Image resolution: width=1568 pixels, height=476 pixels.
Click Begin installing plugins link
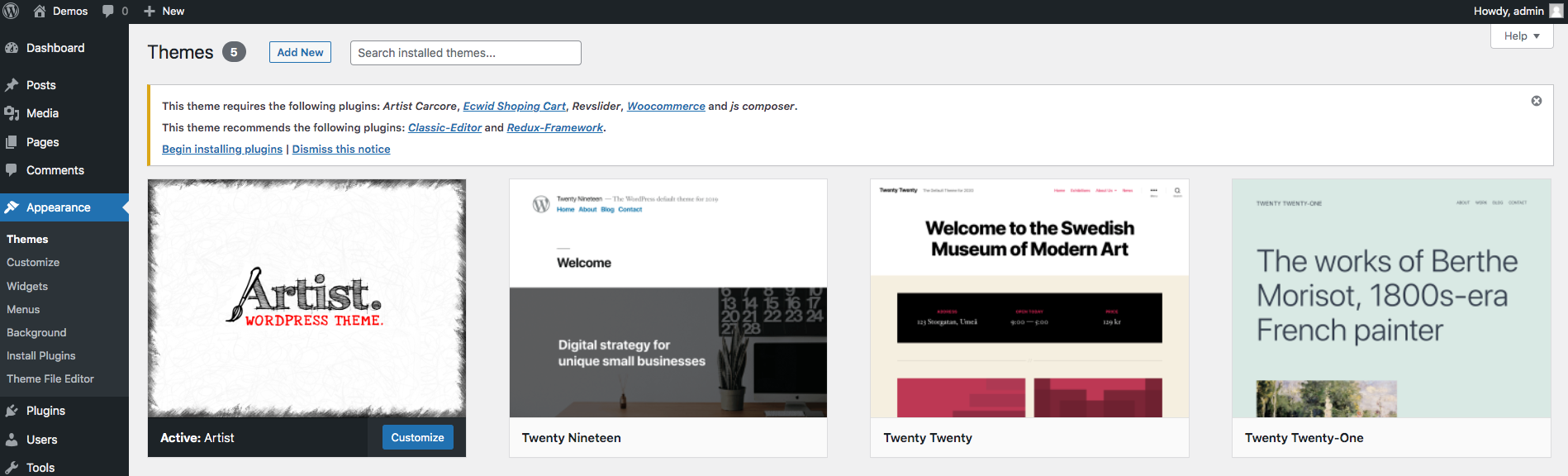[x=222, y=149]
